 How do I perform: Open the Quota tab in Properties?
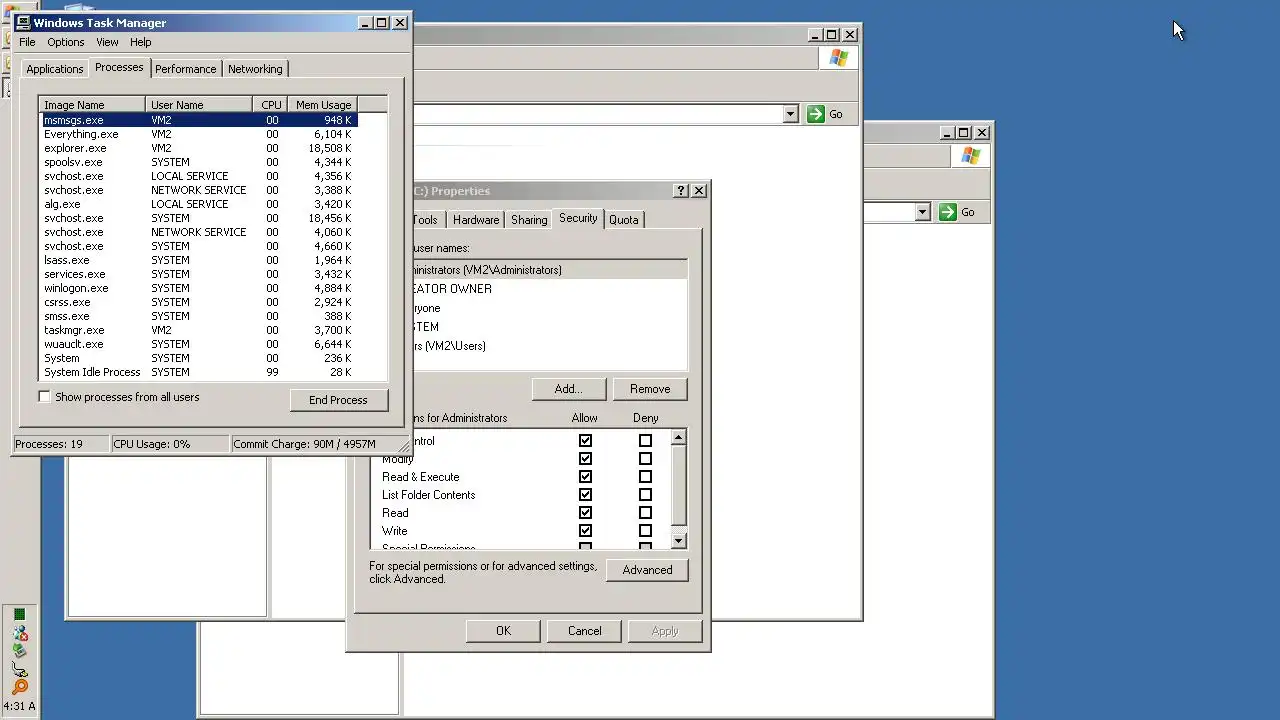(x=624, y=220)
